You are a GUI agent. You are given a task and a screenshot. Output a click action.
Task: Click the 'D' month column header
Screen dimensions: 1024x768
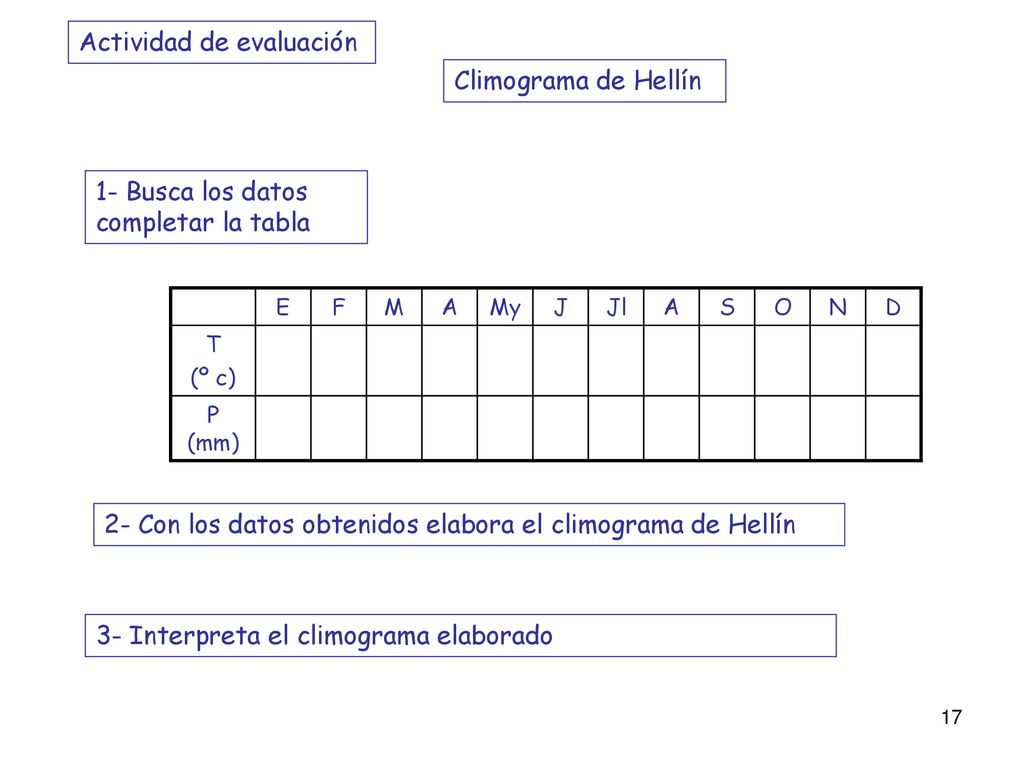pos(893,307)
